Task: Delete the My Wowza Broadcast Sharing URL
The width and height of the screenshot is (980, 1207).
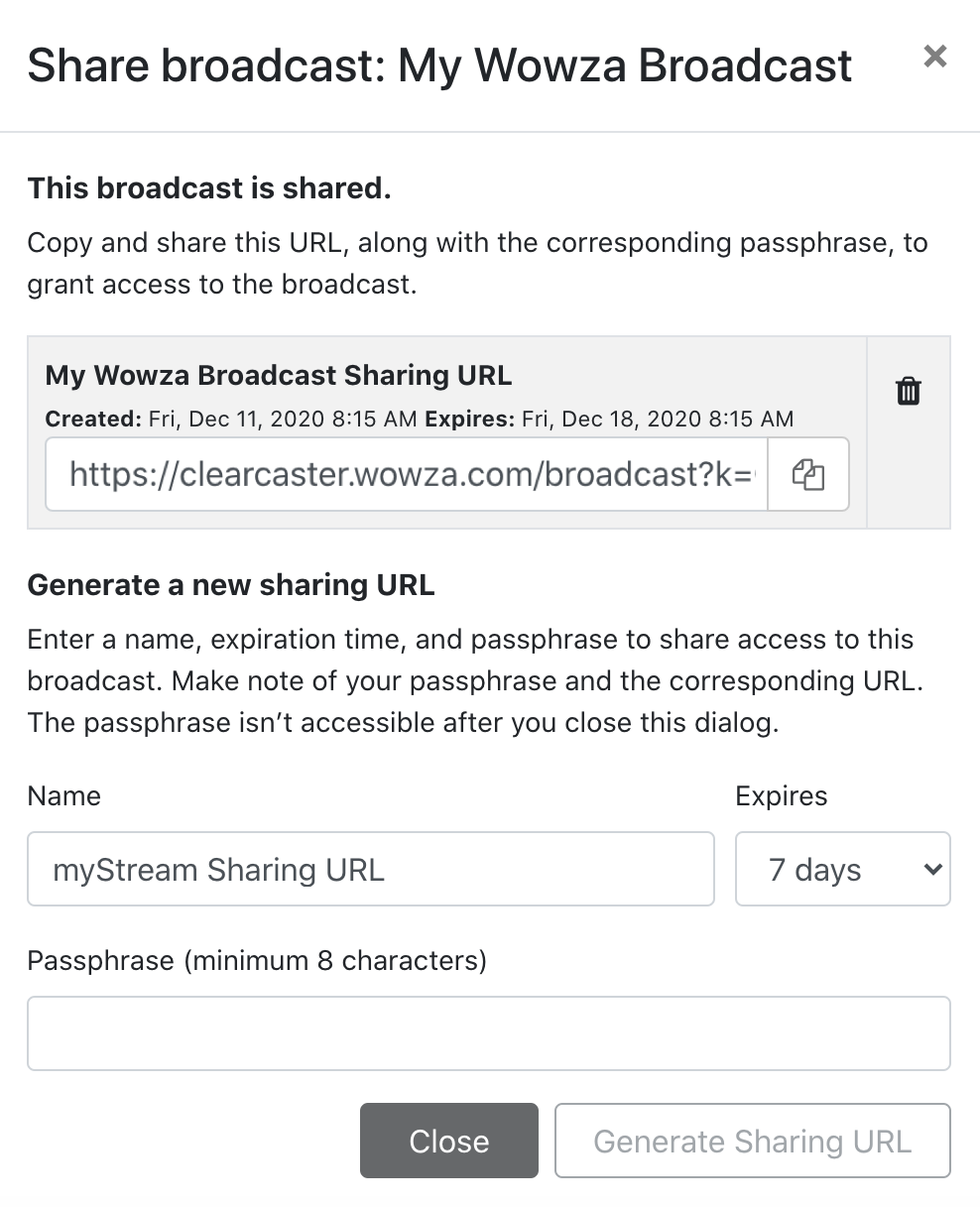Action: point(909,391)
